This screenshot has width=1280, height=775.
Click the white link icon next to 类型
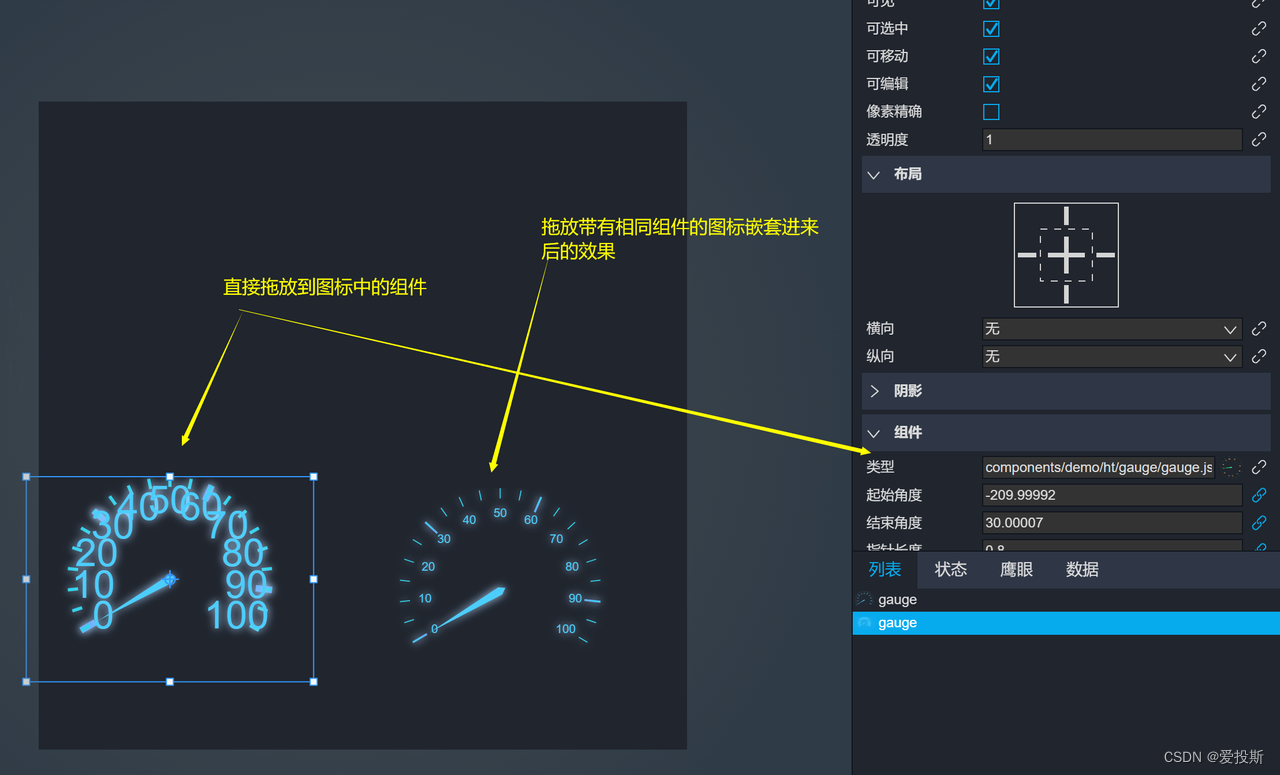tap(1258, 467)
